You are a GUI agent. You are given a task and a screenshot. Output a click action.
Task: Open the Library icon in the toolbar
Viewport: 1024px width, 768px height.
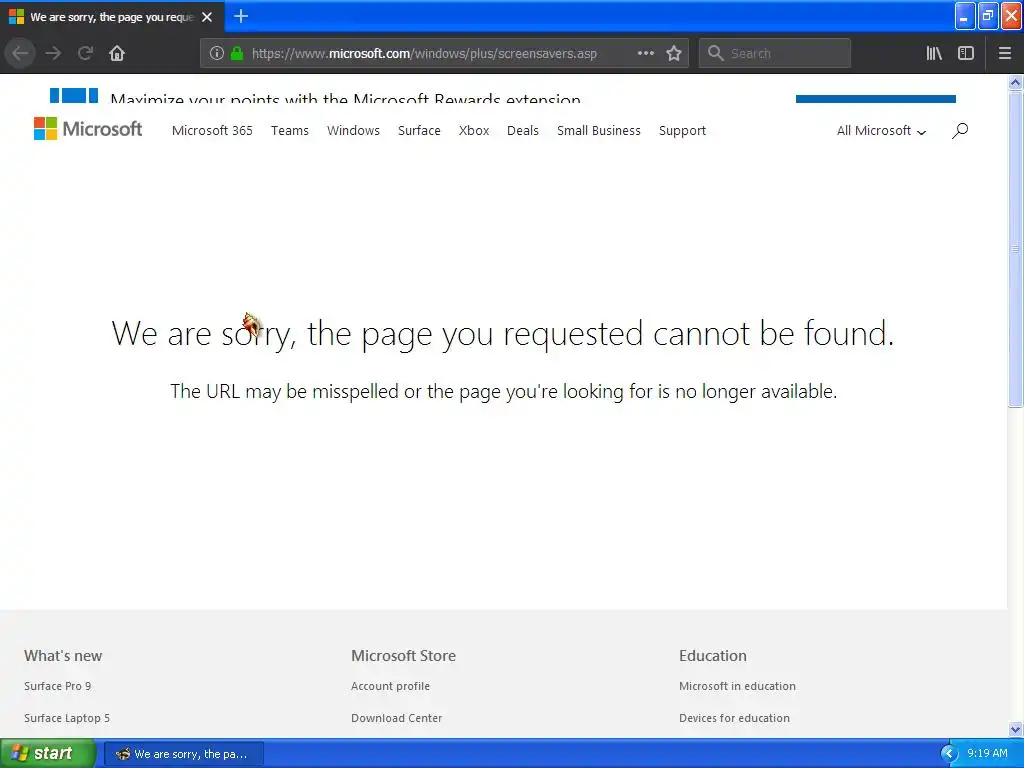(x=934, y=53)
